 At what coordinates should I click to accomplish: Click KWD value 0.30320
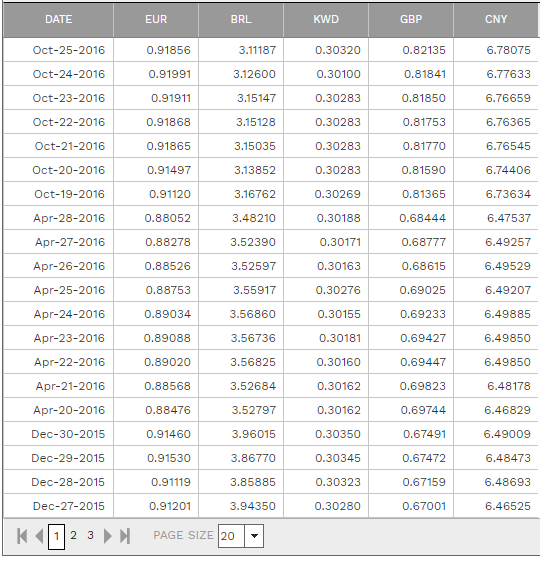tap(338, 50)
